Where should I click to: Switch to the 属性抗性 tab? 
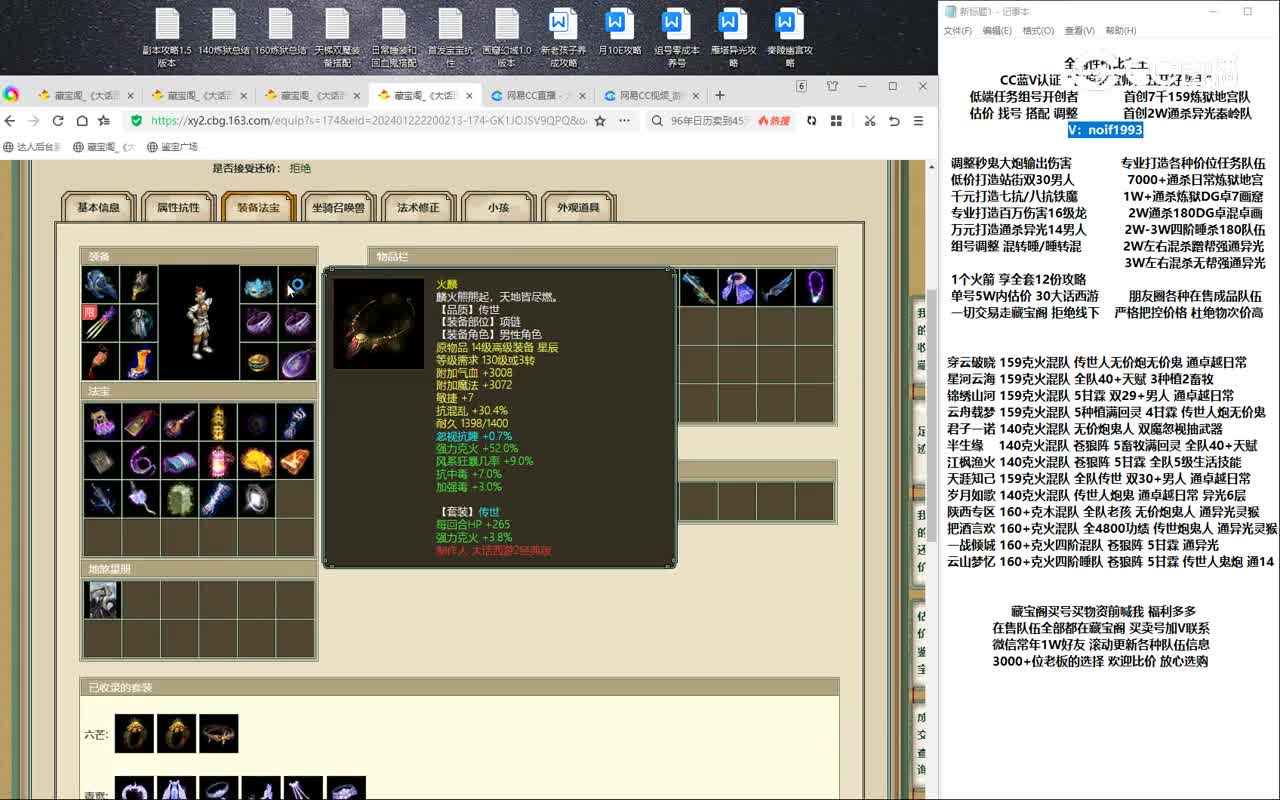pos(178,207)
